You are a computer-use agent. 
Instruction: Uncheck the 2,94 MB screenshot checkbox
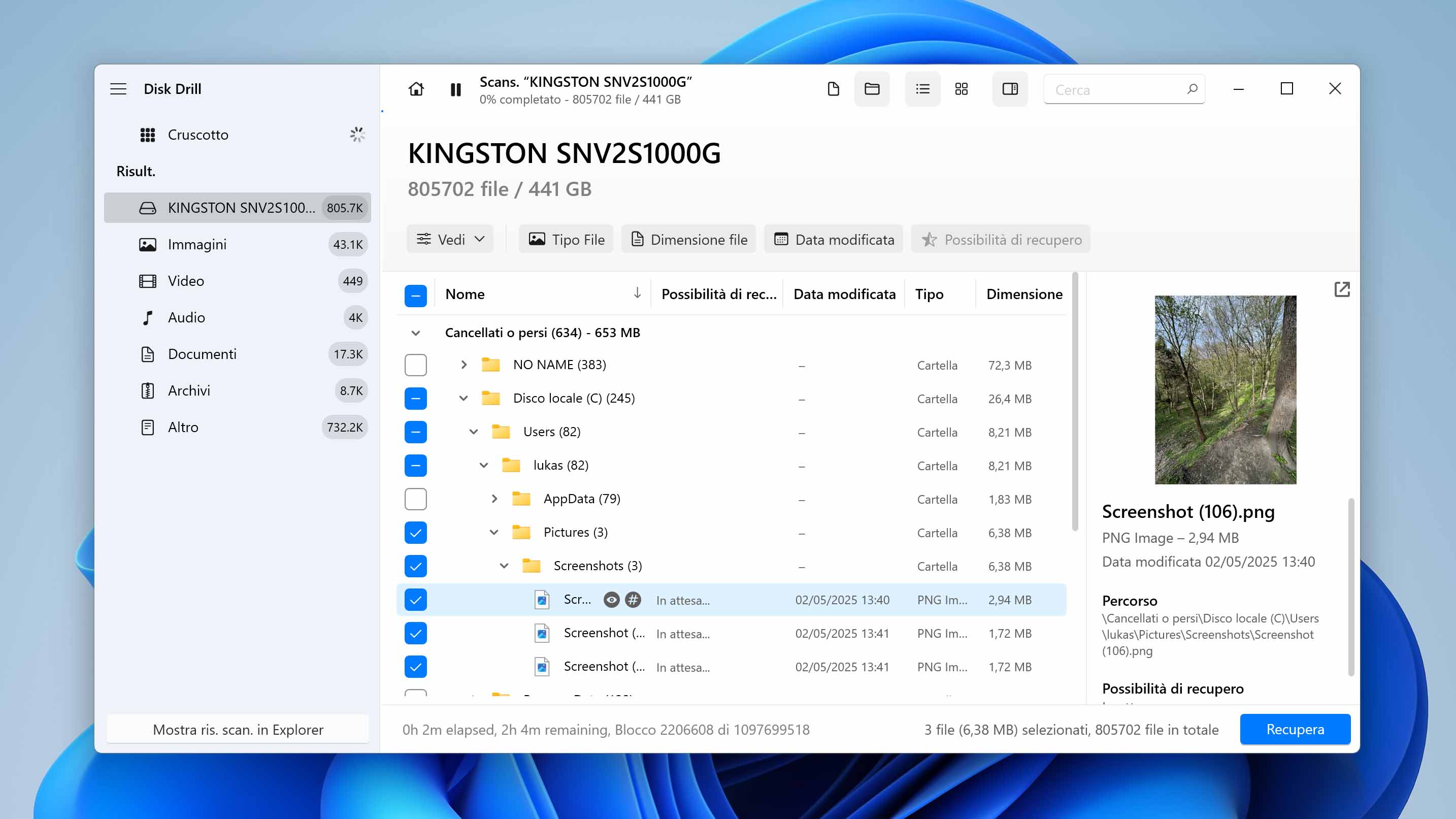coord(415,600)
